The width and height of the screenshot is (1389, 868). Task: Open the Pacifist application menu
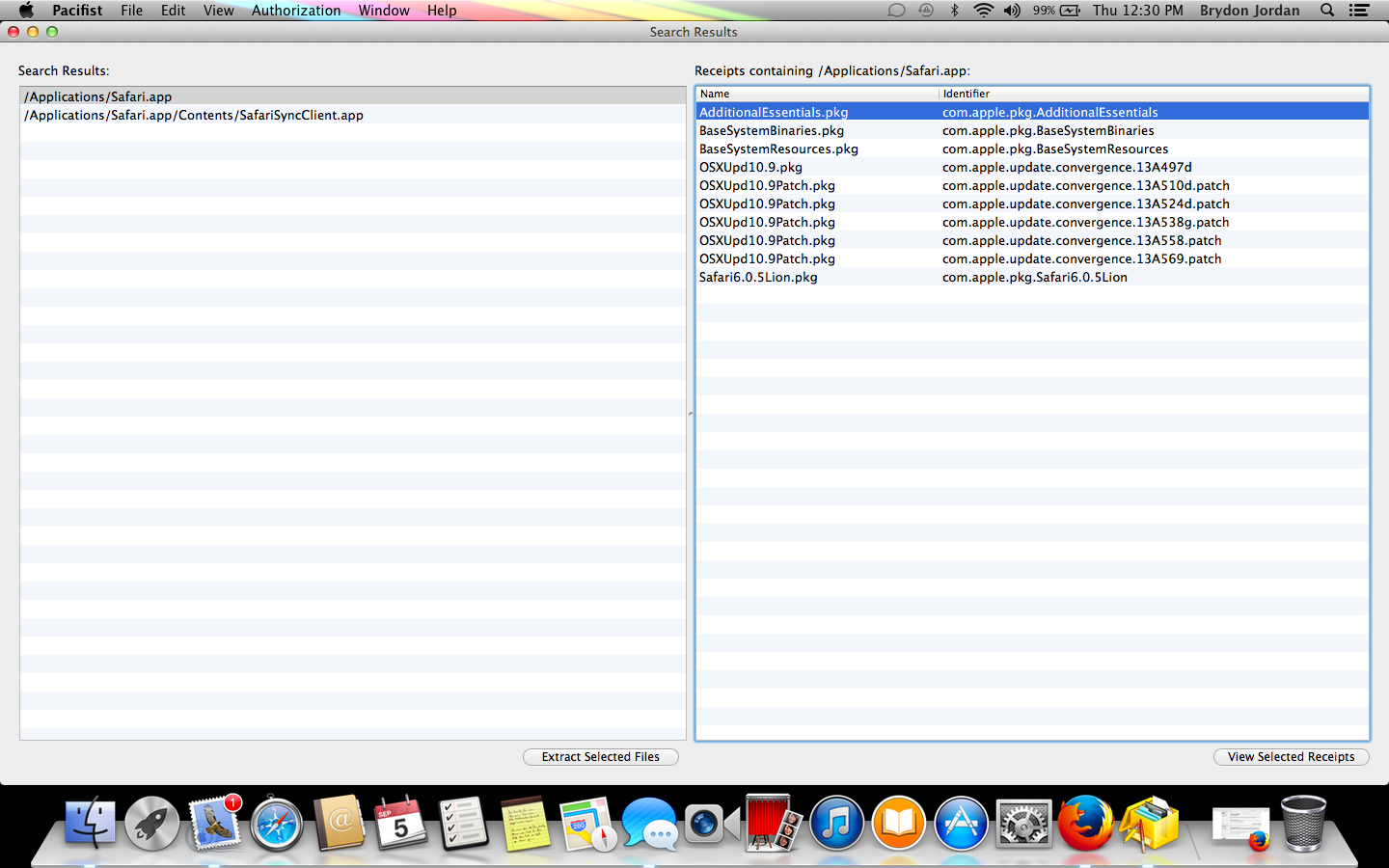pos(77,11)
